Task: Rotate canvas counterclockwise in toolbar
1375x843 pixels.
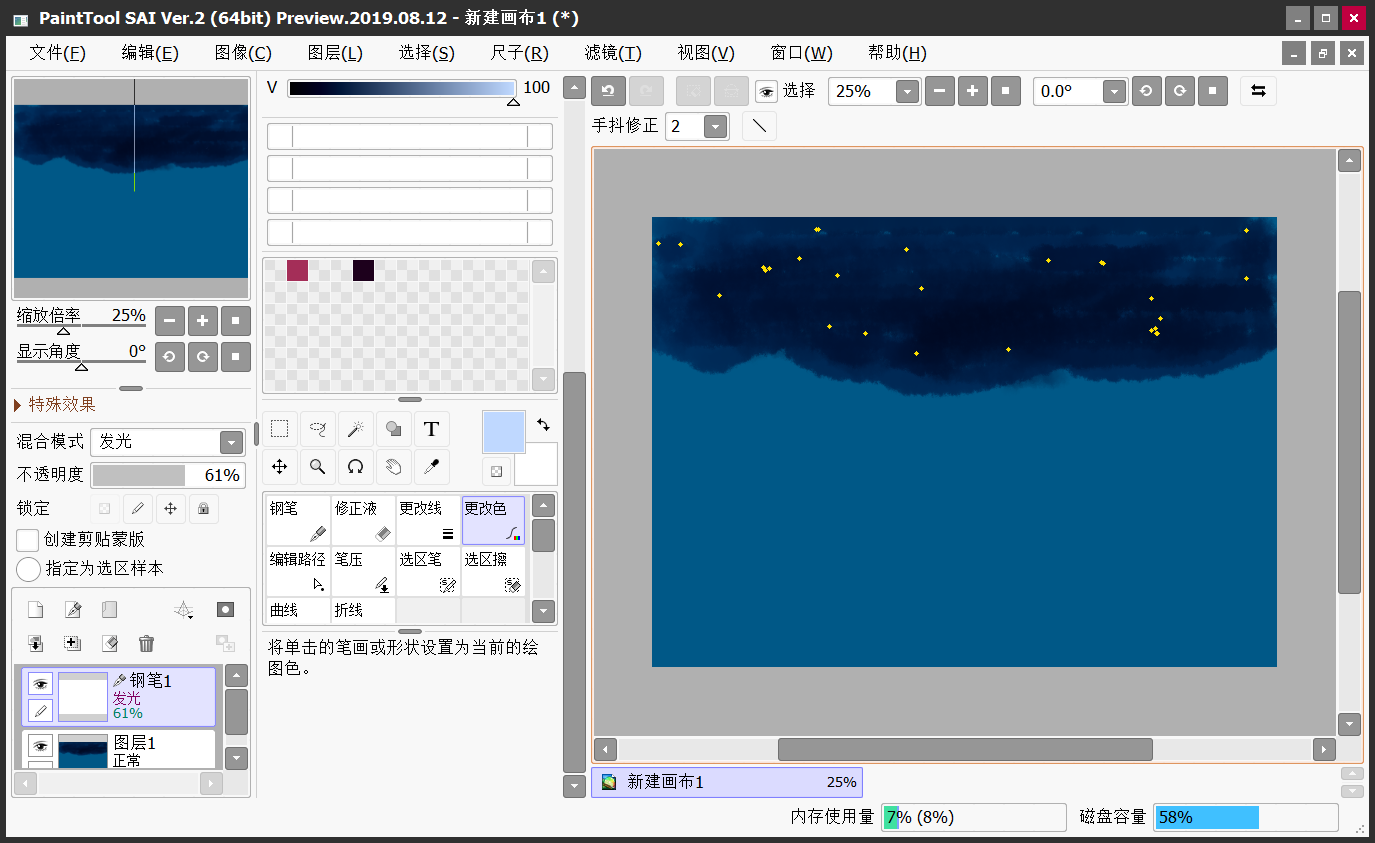Action: [1146, 91]
